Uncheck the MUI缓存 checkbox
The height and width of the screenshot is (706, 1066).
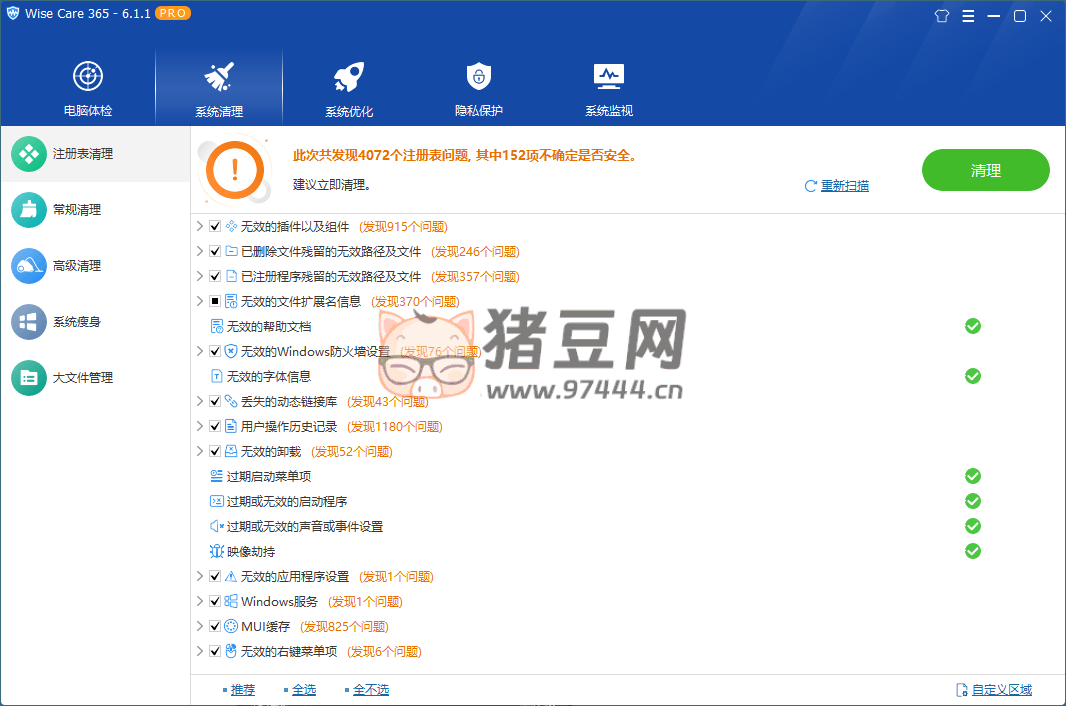[x=215, y=627]
